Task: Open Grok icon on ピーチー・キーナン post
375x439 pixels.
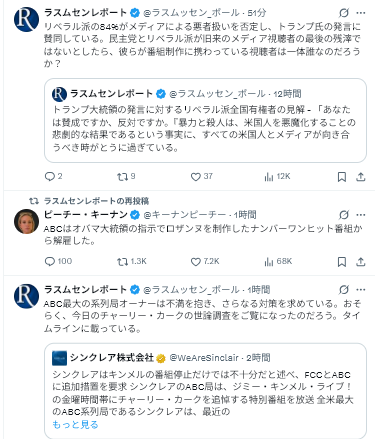Action: pyautogui.click(x=344, y=215)
